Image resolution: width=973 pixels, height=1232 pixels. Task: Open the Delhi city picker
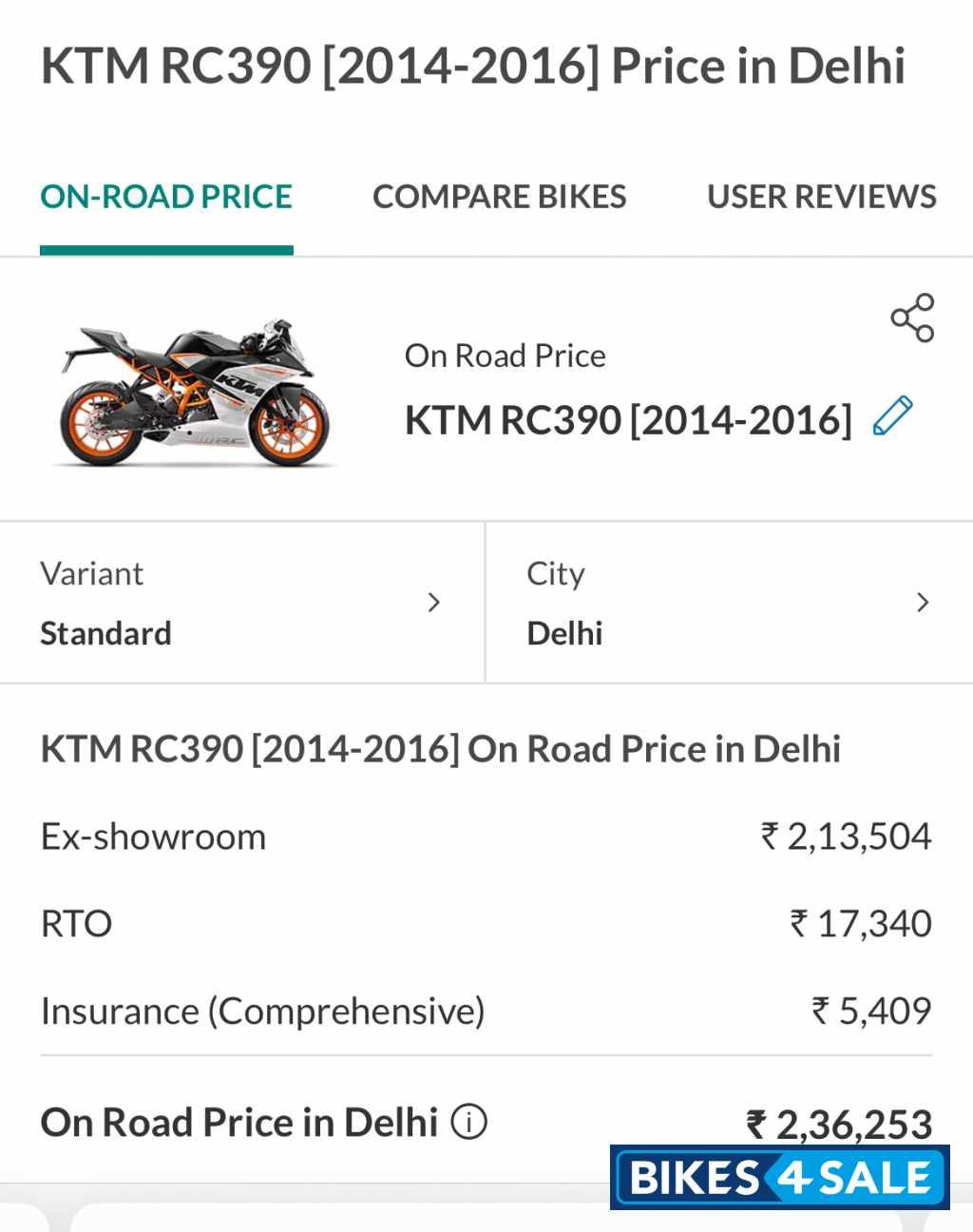pyautogui.click(x=564, y=633)
